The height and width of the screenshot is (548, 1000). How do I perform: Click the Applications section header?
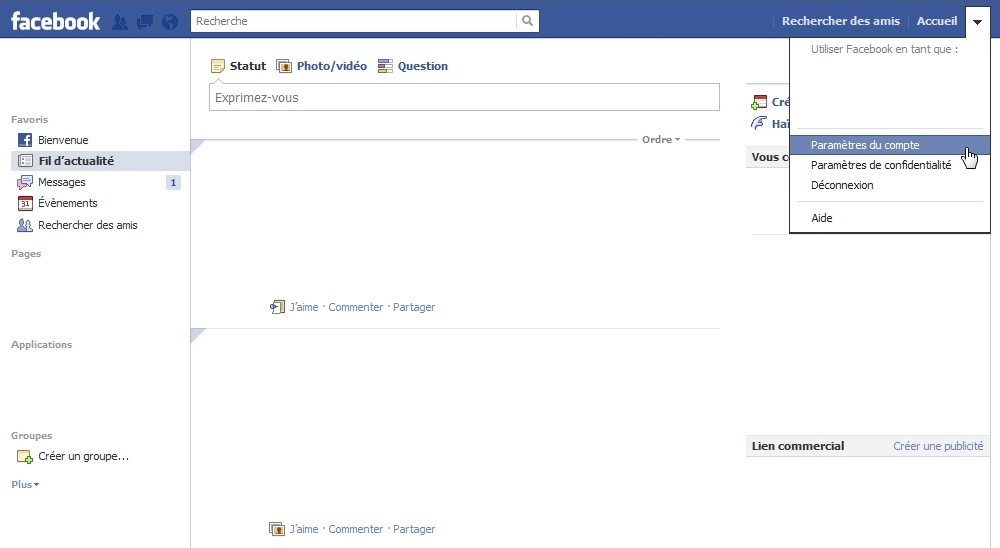41,344
